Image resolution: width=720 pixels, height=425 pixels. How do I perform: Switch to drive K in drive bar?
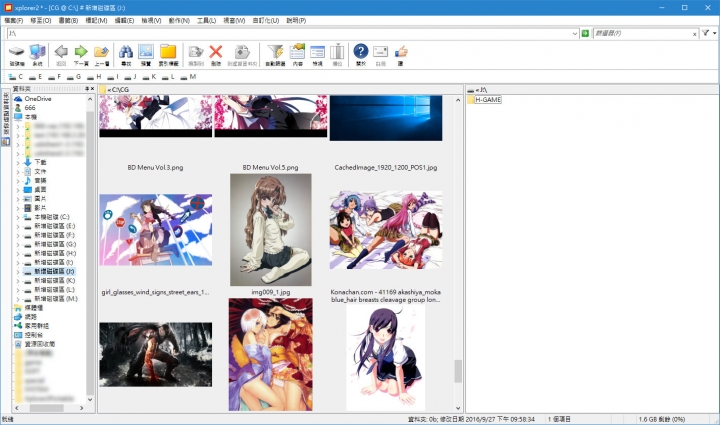click(149, 77)
